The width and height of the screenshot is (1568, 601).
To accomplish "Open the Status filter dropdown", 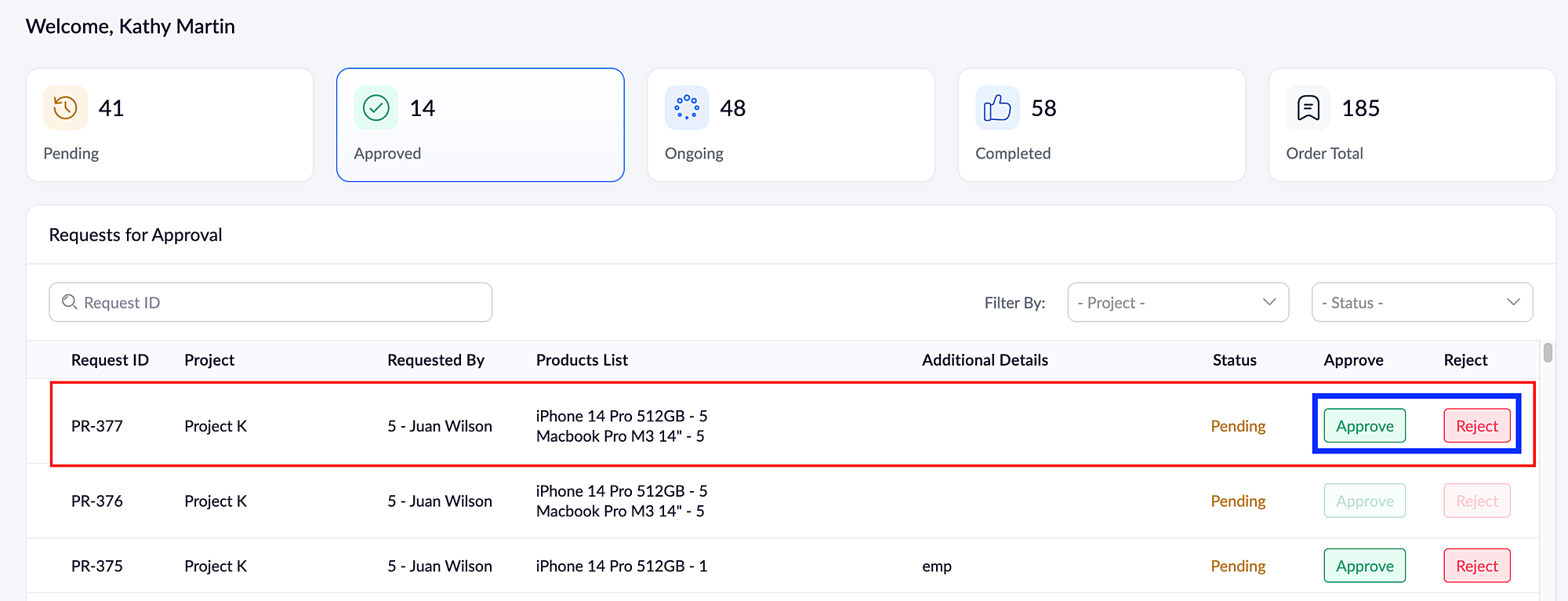I will pyautogui.click(x=1421, y=303).
